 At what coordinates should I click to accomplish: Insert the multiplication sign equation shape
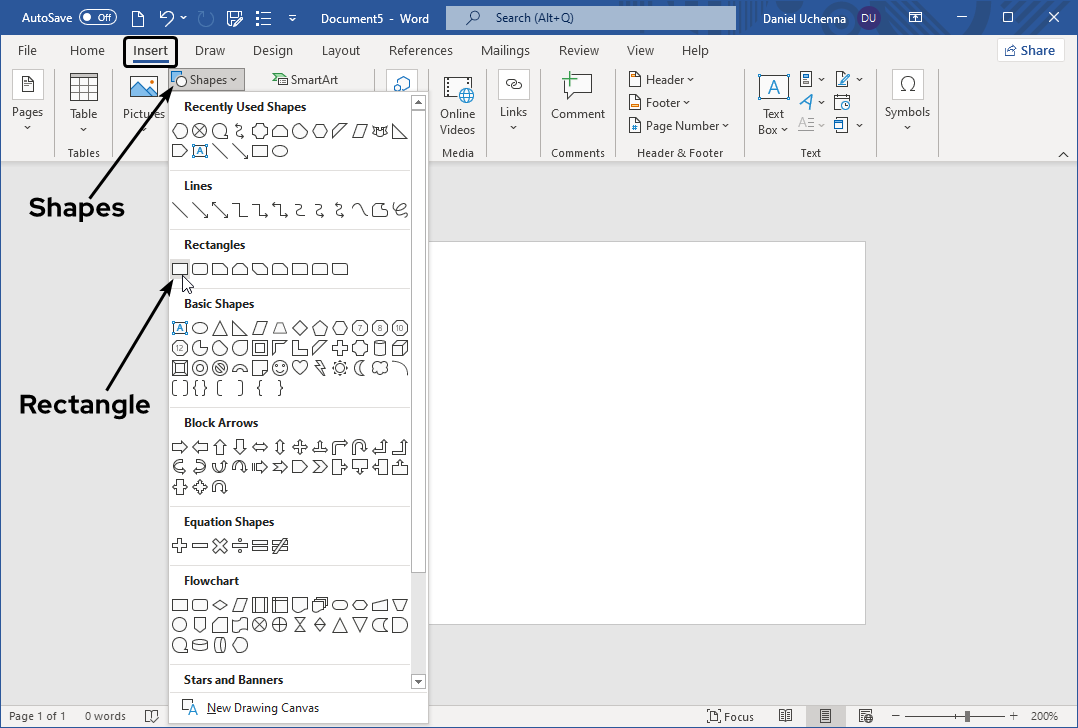220,546
